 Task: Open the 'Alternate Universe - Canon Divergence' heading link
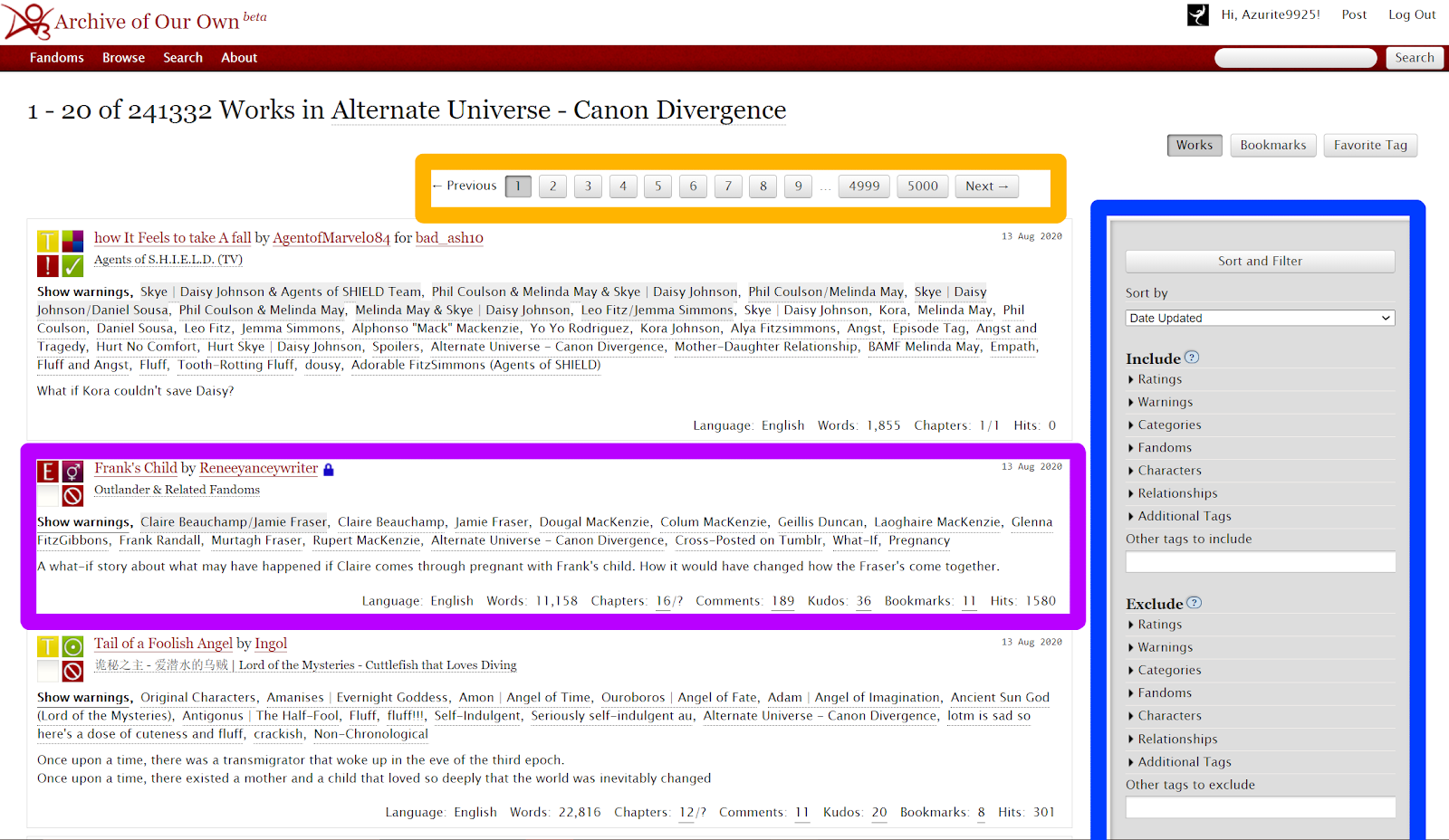(559, 110)
